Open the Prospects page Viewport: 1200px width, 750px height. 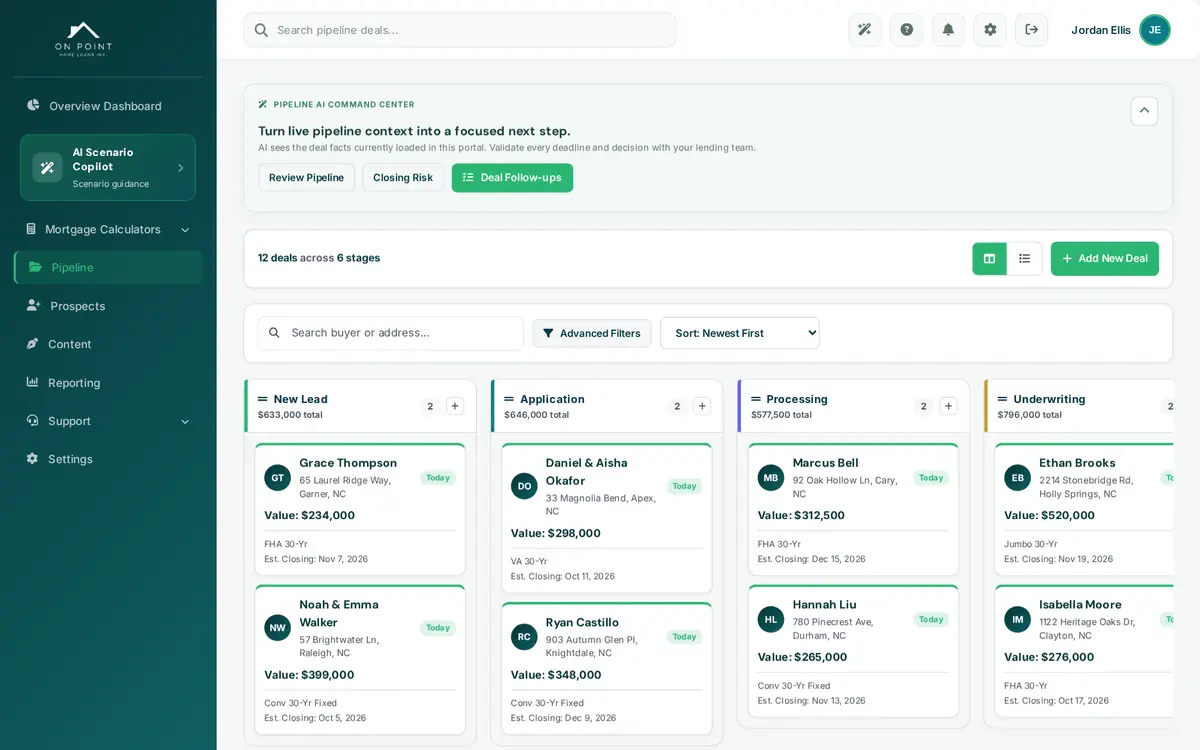108,306
